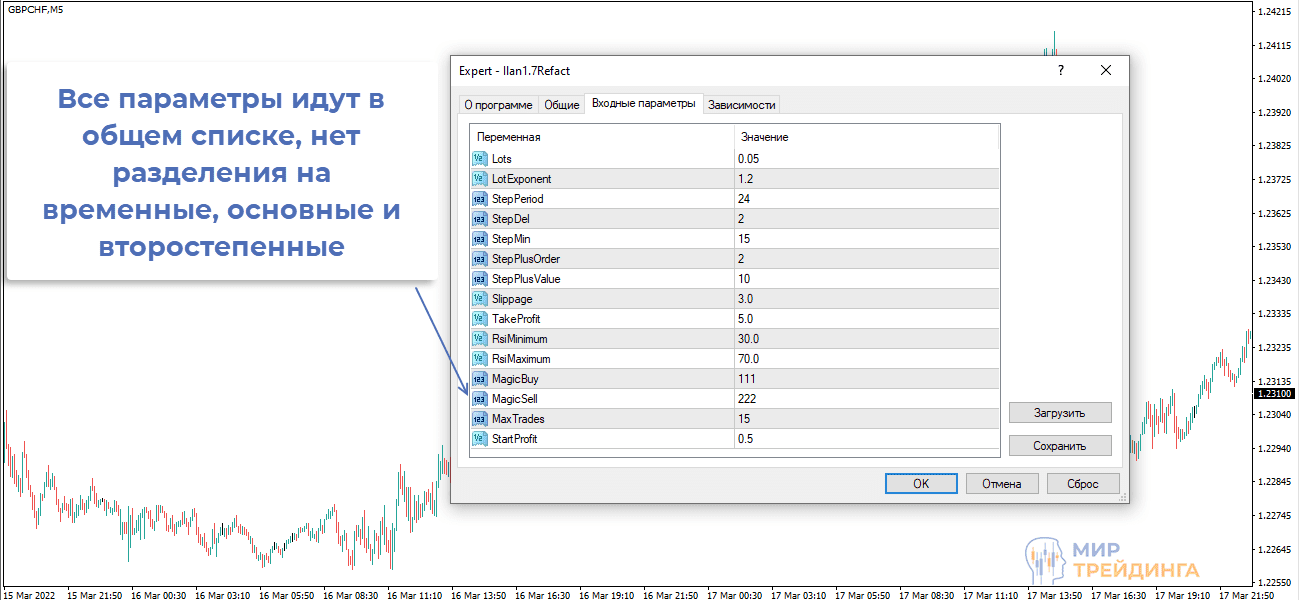This screenshot has width=1300, height=600.
Task: Click the icon next to LotExponent
Action: coord(480,179)
